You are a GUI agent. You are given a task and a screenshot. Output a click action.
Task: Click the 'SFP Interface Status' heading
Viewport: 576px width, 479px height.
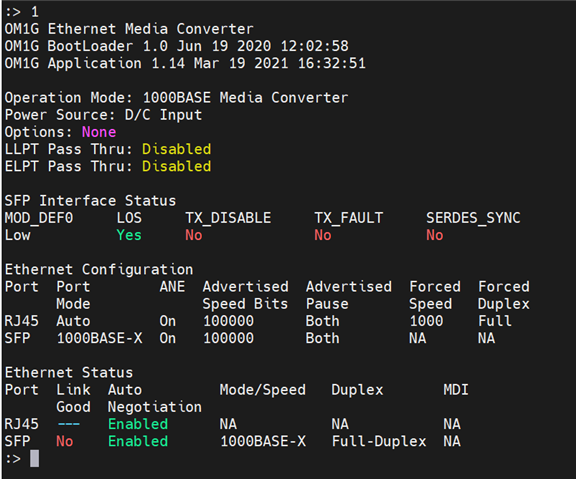pyautogui.click(x=90, y=201)
